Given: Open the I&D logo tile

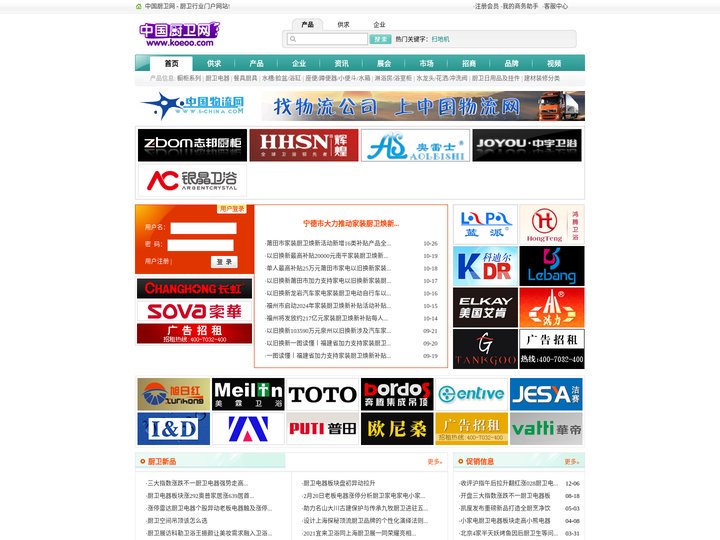Looking at the screenshot, I should 174,428.
